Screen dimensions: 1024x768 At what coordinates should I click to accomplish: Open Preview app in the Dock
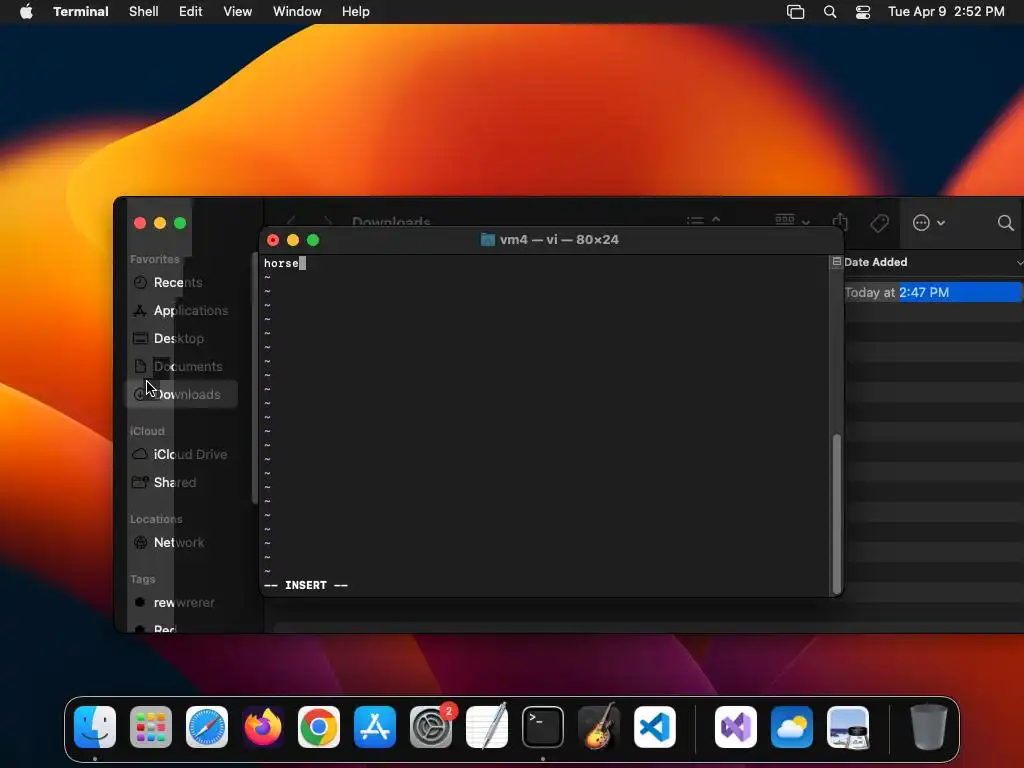click(848, 727)
